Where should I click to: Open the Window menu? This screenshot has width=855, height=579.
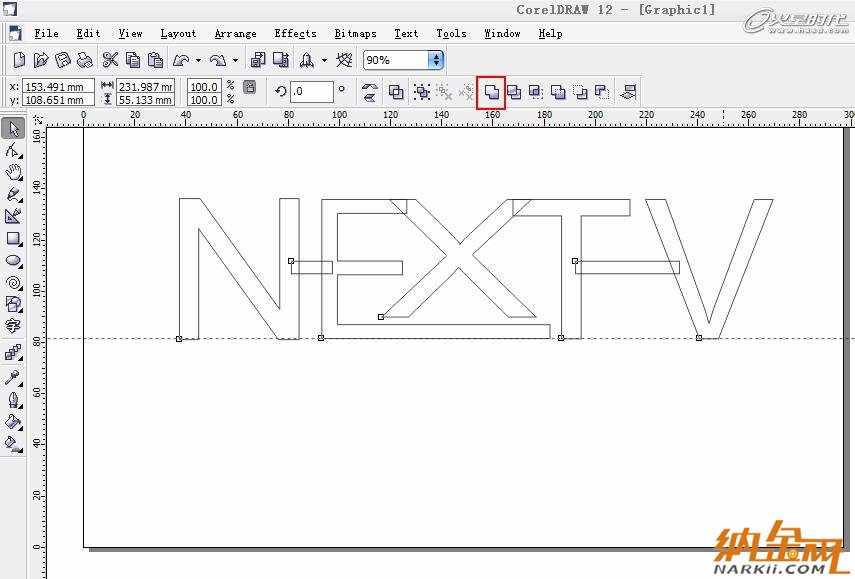(502, 34)
